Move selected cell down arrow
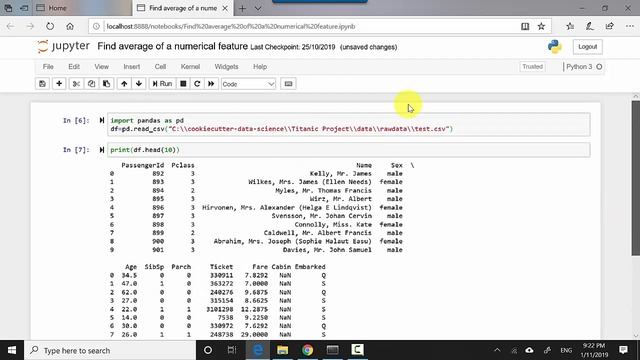 click(x=139, y=84)
